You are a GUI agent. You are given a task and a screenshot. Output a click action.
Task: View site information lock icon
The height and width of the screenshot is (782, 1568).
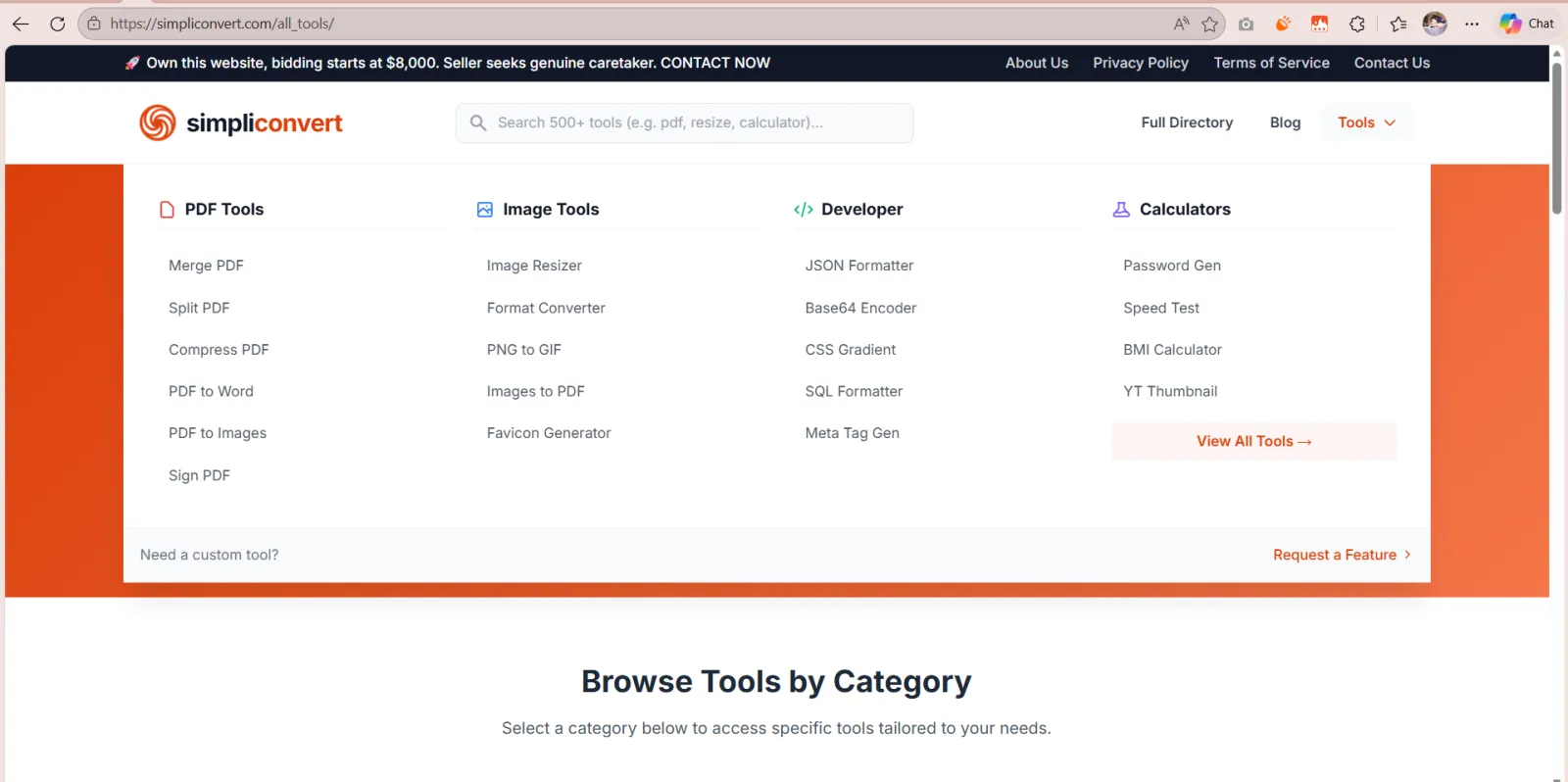tap(94, 24)
